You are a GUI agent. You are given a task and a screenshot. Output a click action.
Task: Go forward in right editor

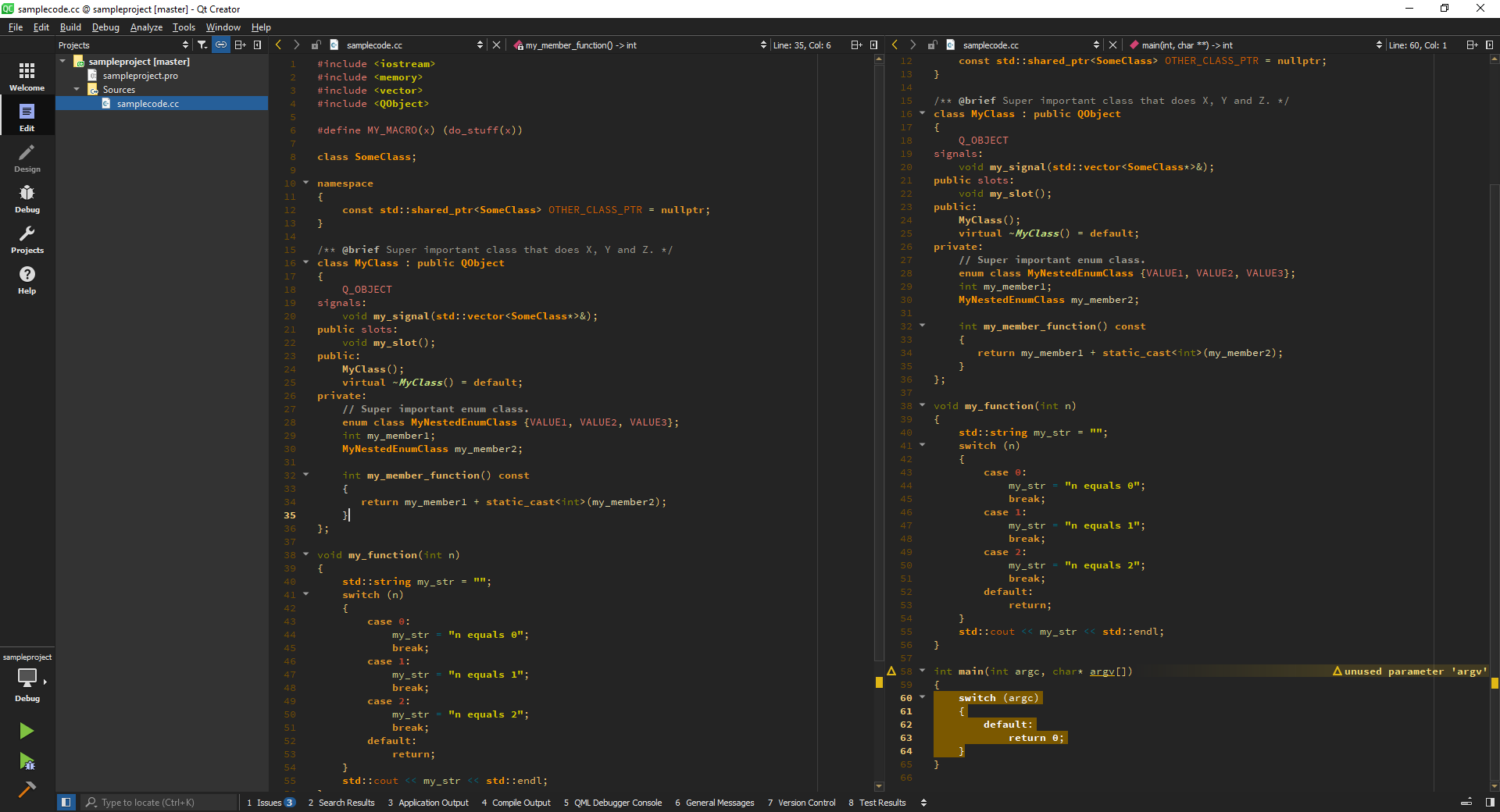[x=912, y=45]
